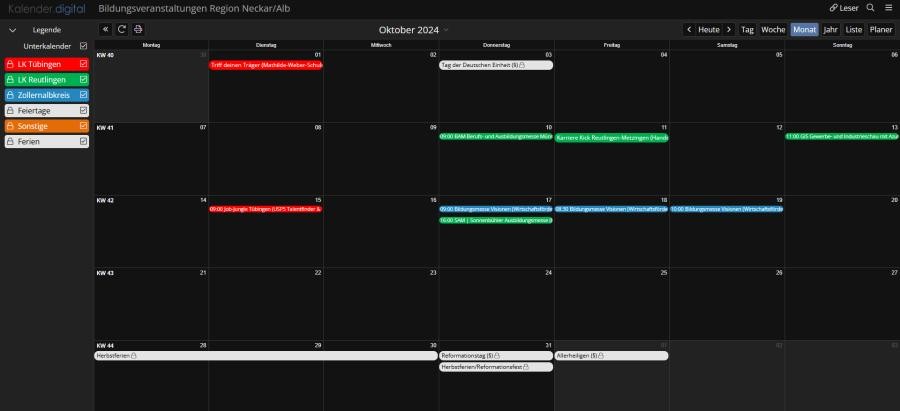This screenshot has width=900, height=411.
Task: Open the search magnifier icon
Action: (870, 8)
